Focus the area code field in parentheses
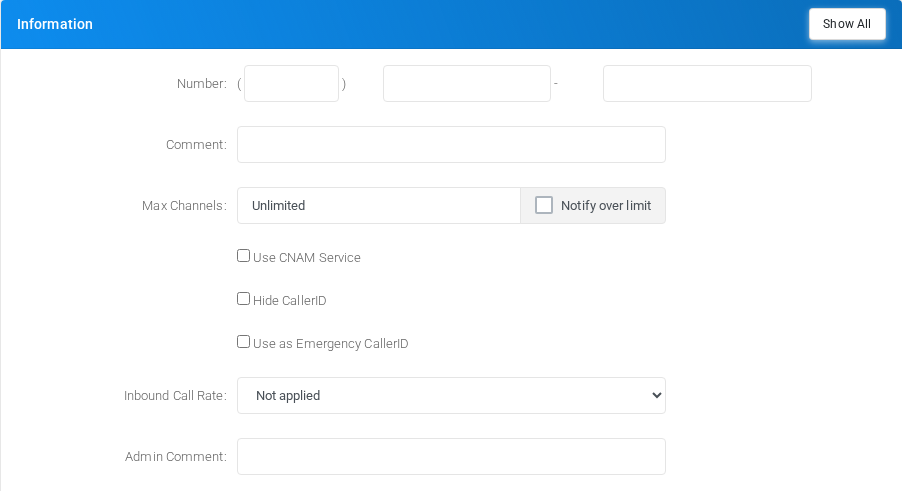Image resolution: width=902 pixels, height=491 pixels. point(291,83)
